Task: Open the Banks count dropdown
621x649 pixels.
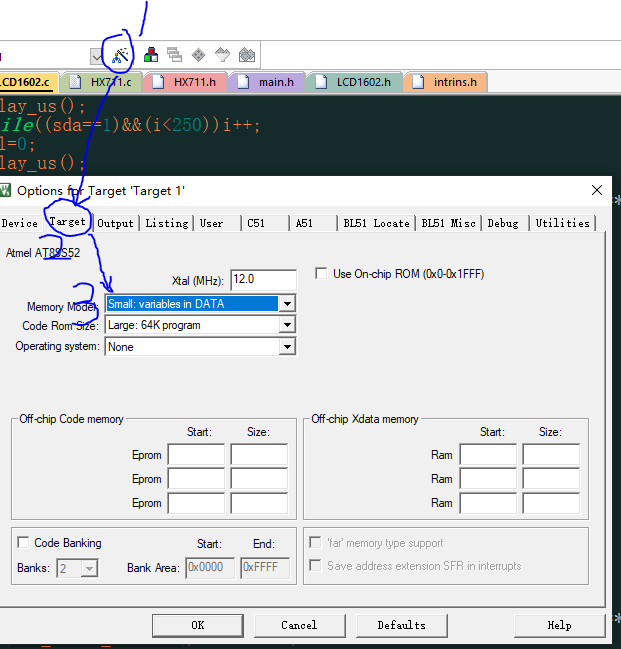Action: [89, 568]
